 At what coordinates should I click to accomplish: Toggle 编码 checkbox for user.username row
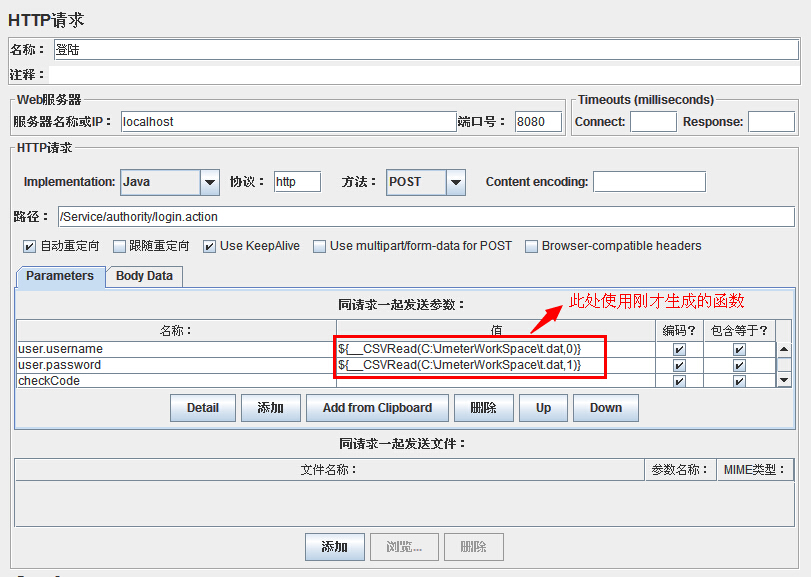click(x=679, y=350)
